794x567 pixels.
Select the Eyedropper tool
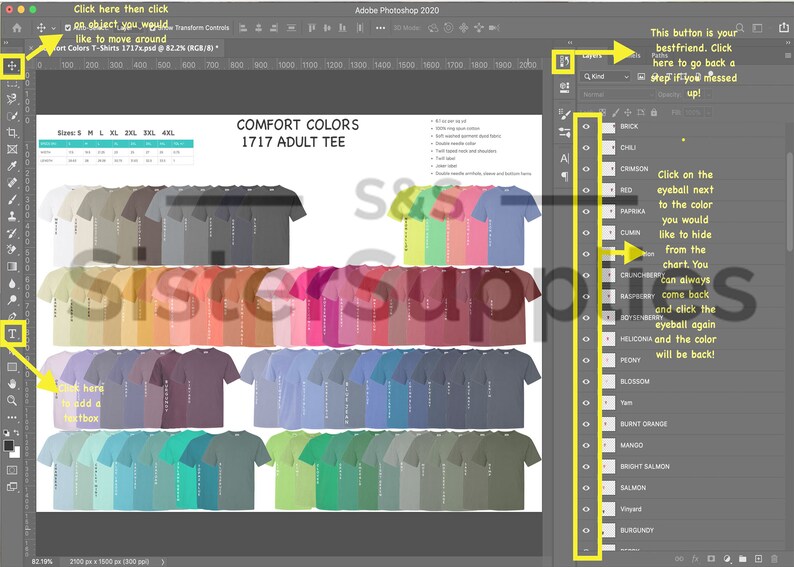tap(12, 166)
